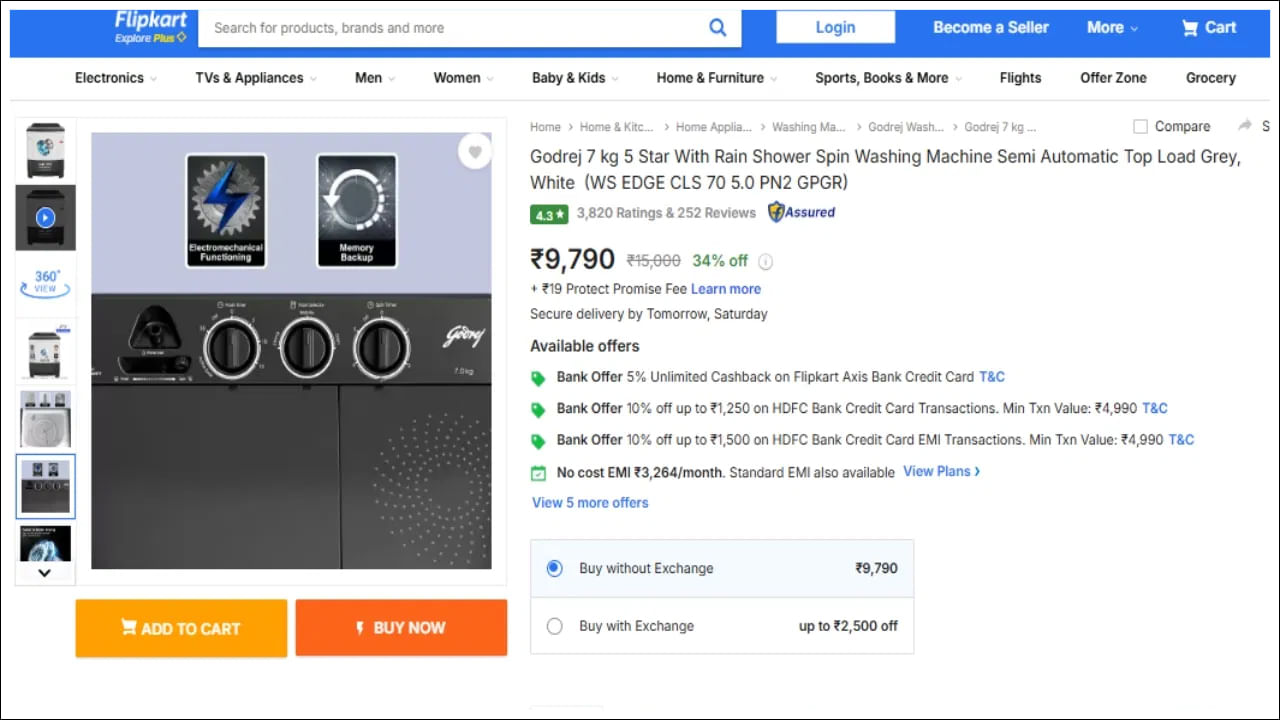Expand the More dropdown in header
1280x720 pixels.
(x=1112, y=28)
